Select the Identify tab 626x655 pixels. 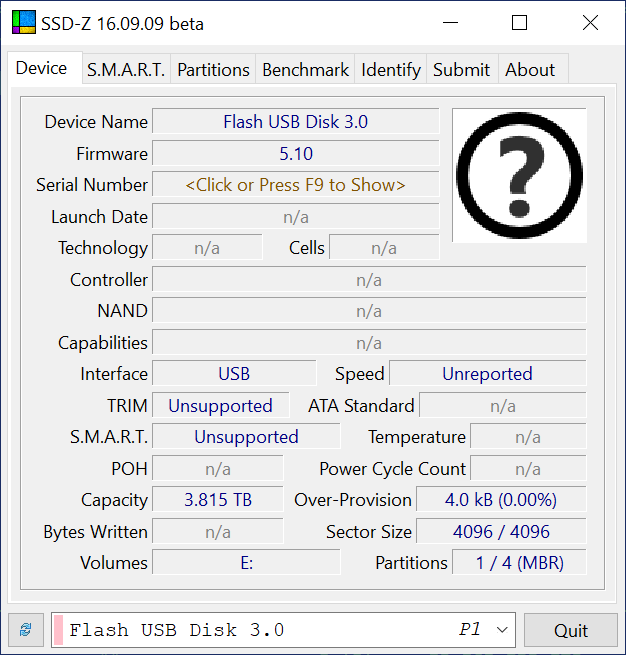(391, 70)
